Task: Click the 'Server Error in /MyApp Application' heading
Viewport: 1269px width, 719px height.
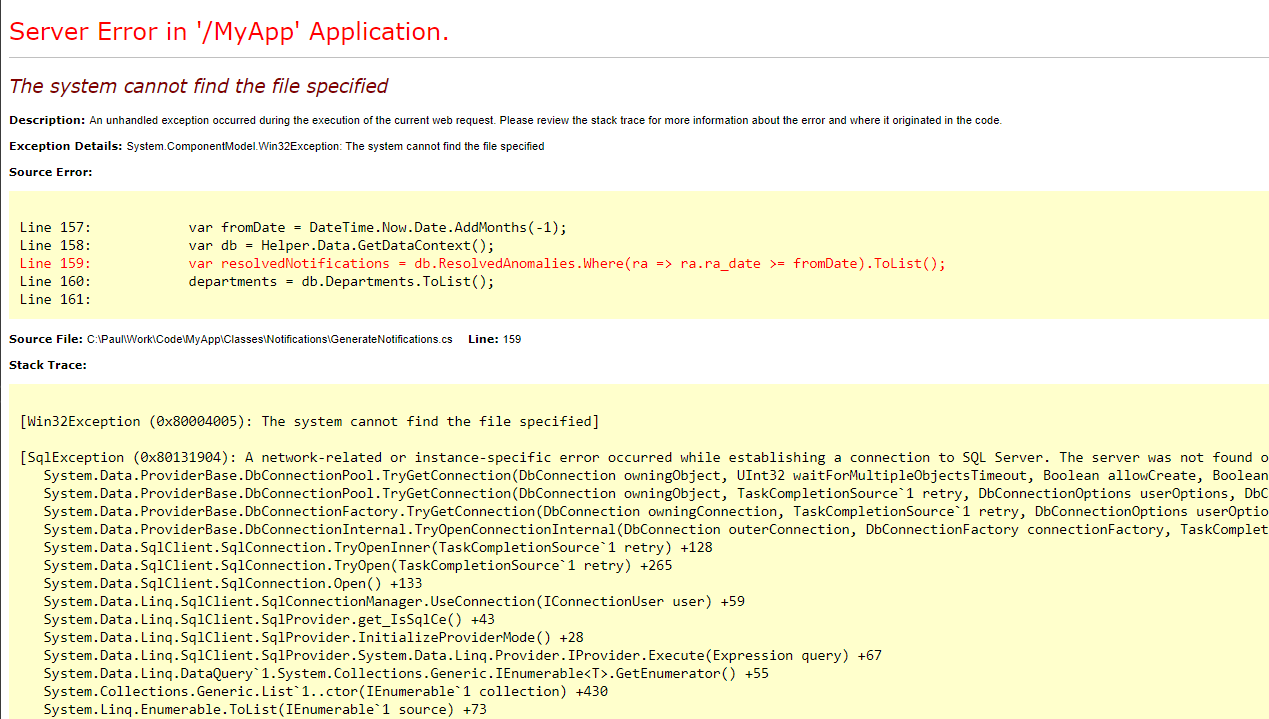Action: click(x=229, y=32)
